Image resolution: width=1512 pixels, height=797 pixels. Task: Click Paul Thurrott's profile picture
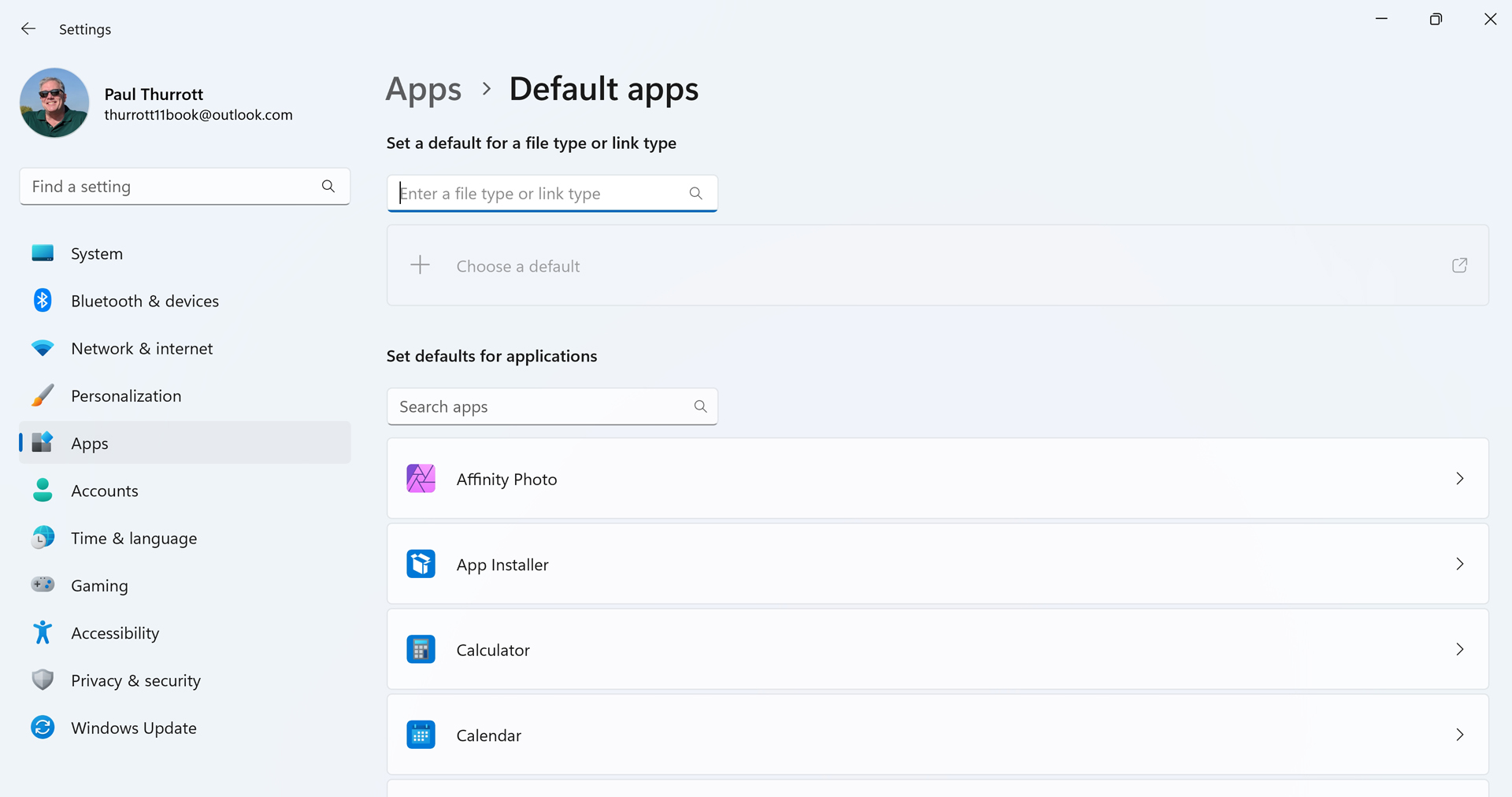pos(54,103)
